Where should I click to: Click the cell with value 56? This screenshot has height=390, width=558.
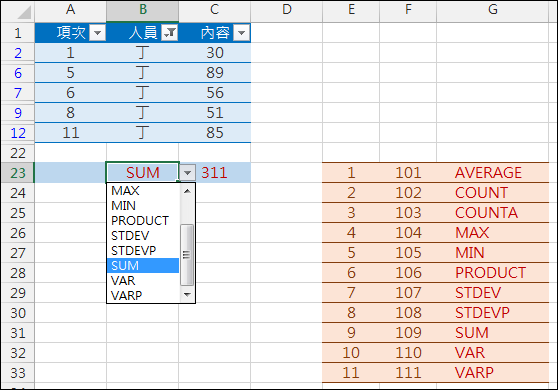215,93
